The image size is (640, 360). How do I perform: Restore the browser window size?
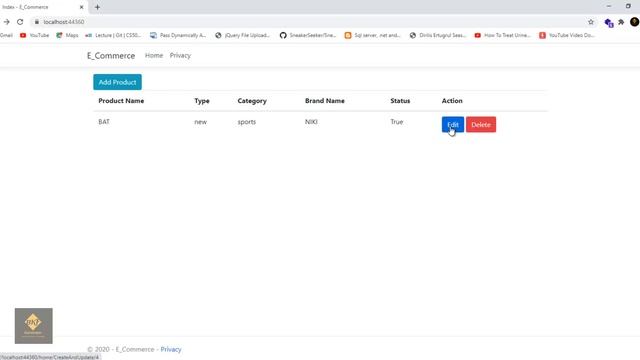click(628, 7)
